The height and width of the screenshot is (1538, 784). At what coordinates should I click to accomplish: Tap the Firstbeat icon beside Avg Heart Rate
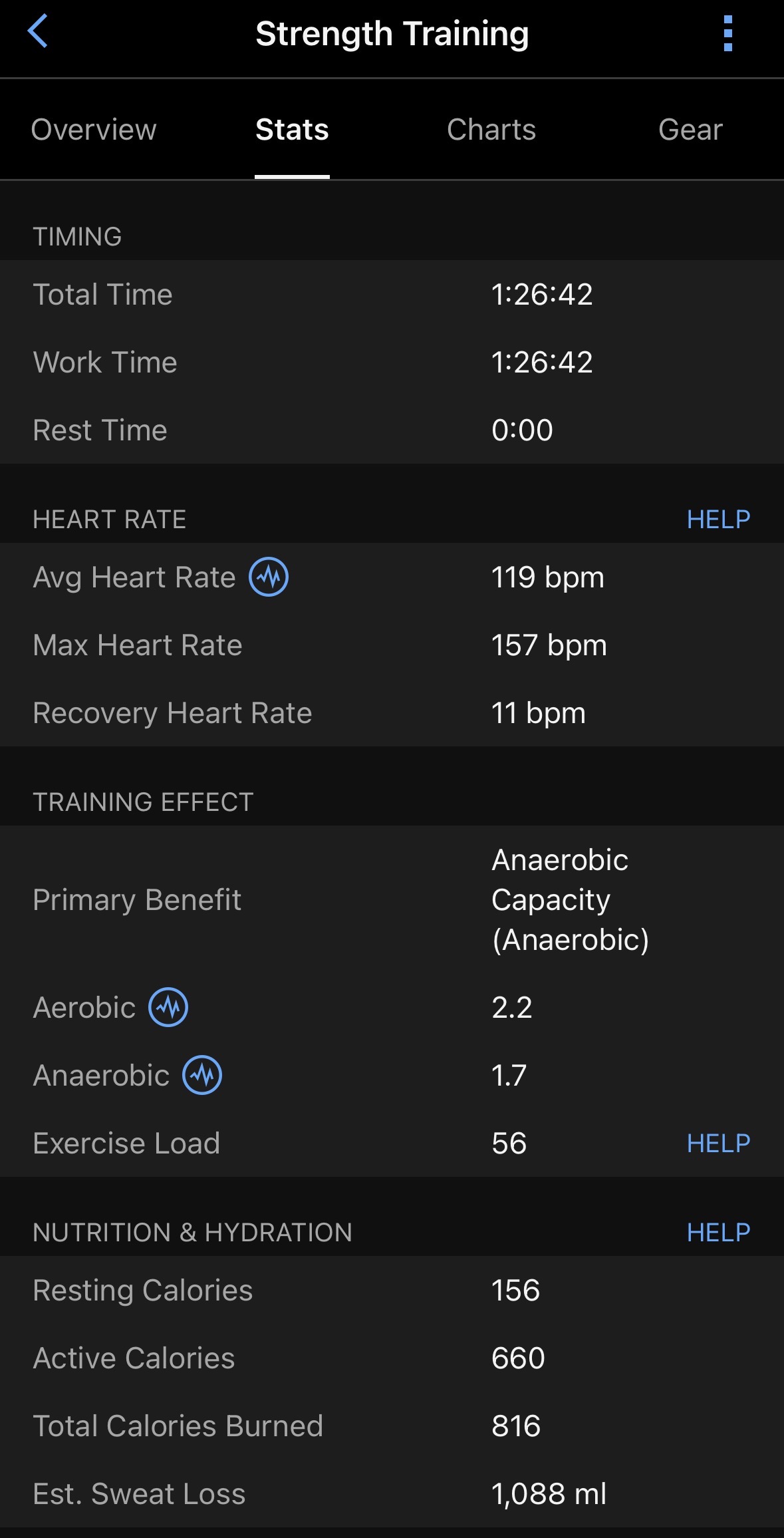269,577
